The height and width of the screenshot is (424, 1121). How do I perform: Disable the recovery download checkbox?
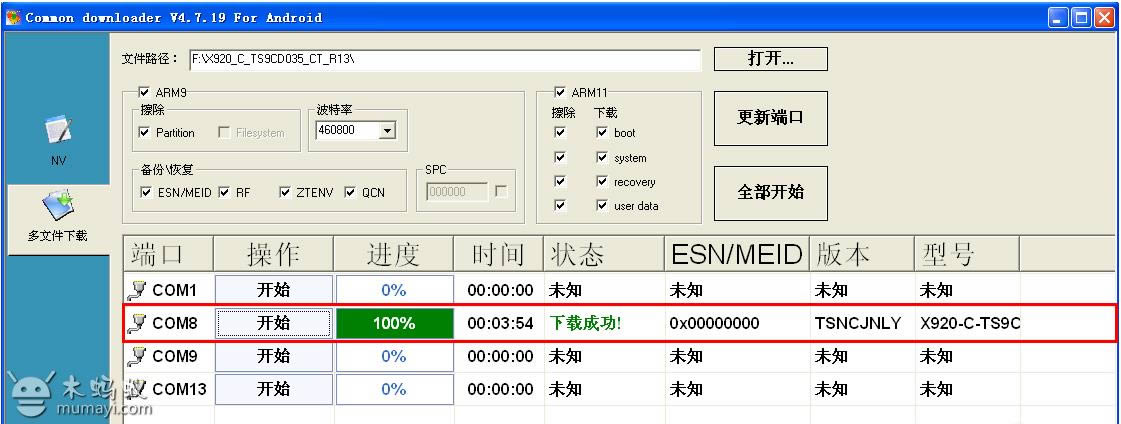(602, 182)
